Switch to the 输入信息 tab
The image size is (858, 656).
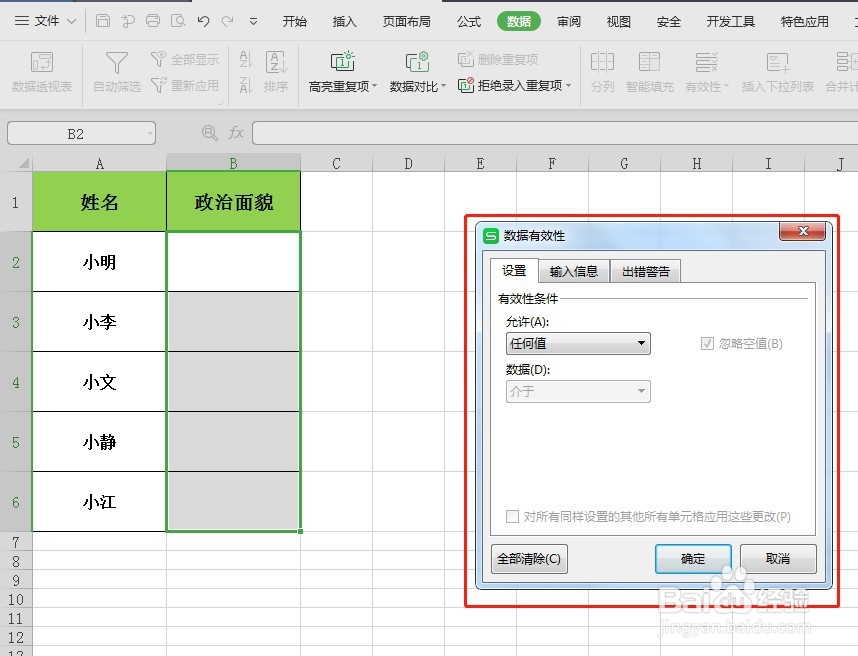click(573, 270)
